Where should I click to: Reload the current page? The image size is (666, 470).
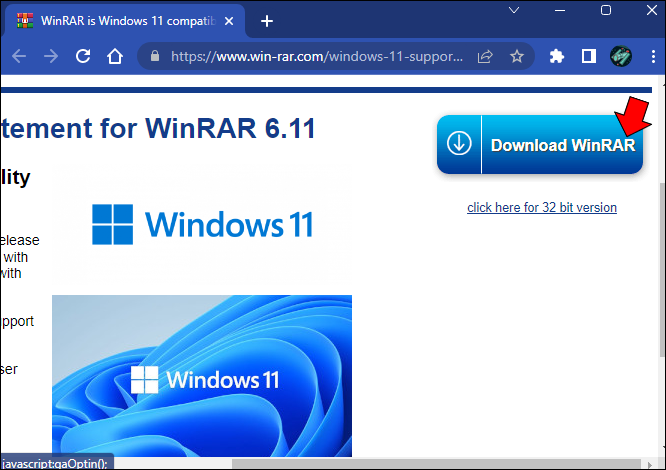coord(83,56)
